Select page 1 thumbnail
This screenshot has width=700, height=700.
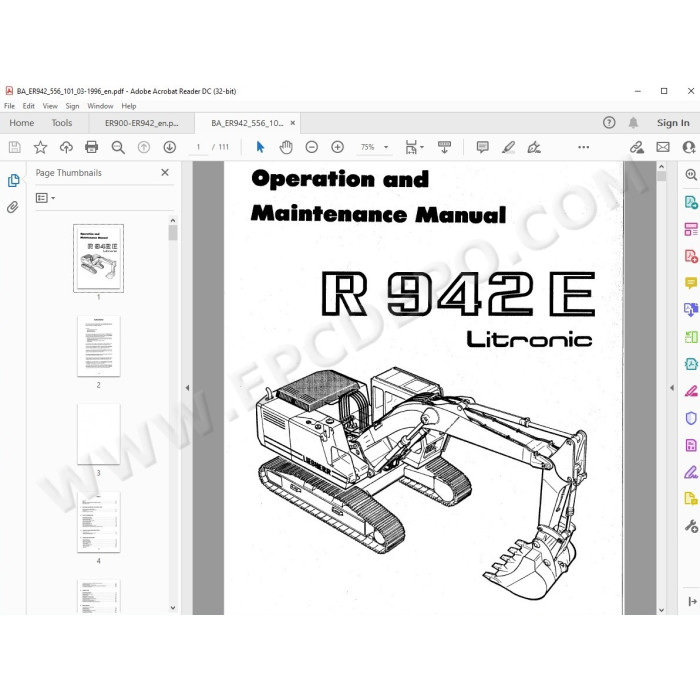[x=98, y=258]
